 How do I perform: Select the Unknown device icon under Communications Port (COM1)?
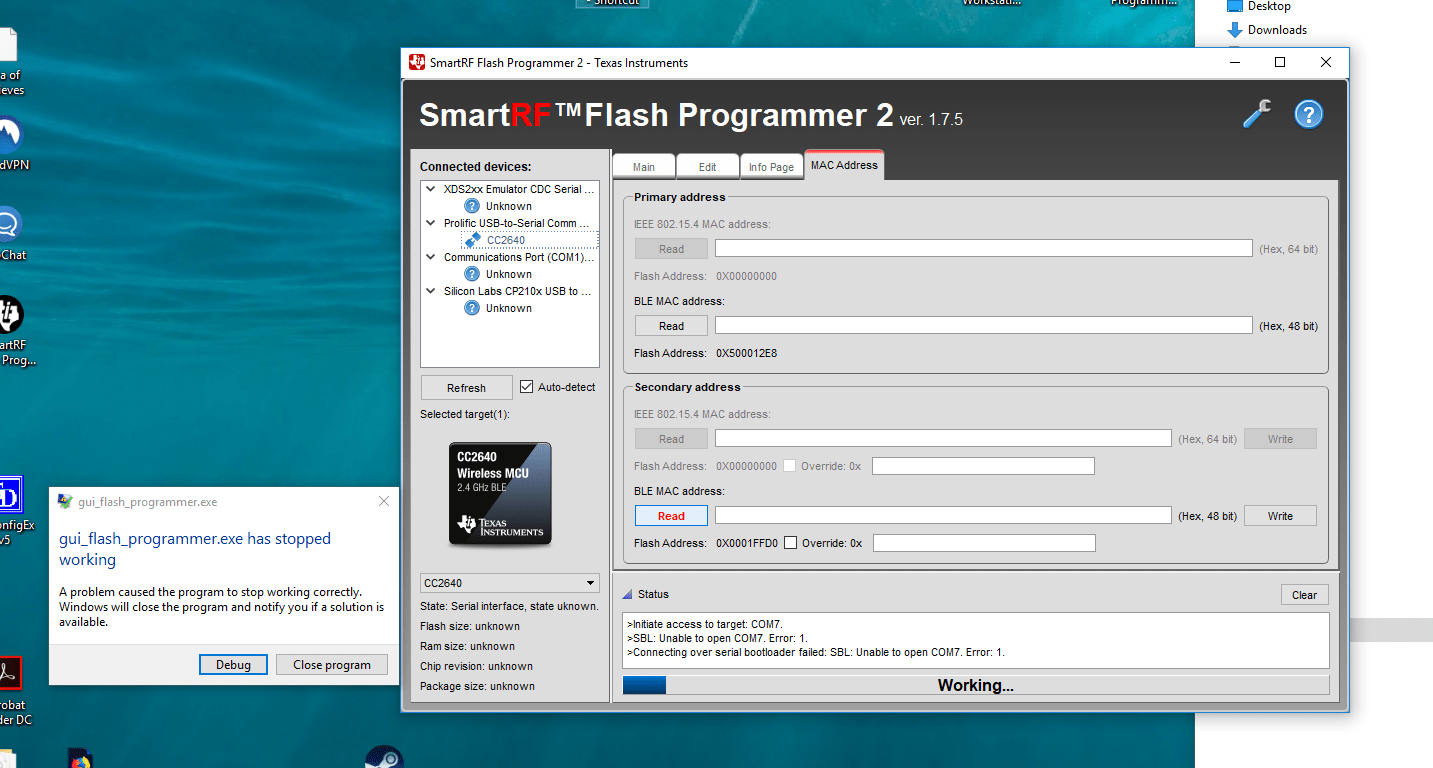472,274
